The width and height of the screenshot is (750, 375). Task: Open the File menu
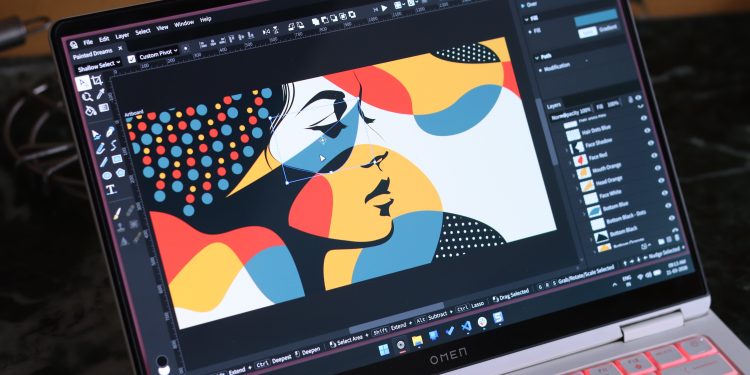coord(88,42)
